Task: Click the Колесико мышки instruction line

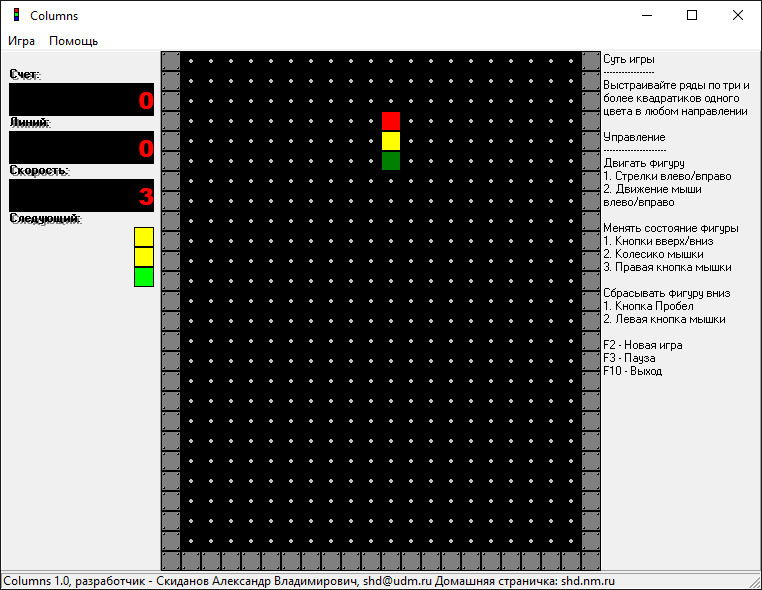Action: click(x=653, y=254)
